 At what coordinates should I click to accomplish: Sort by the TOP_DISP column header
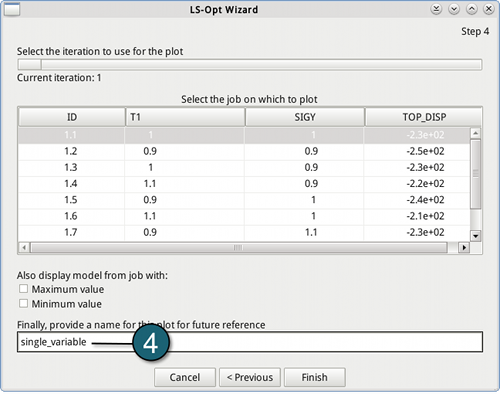click(423, 117)
